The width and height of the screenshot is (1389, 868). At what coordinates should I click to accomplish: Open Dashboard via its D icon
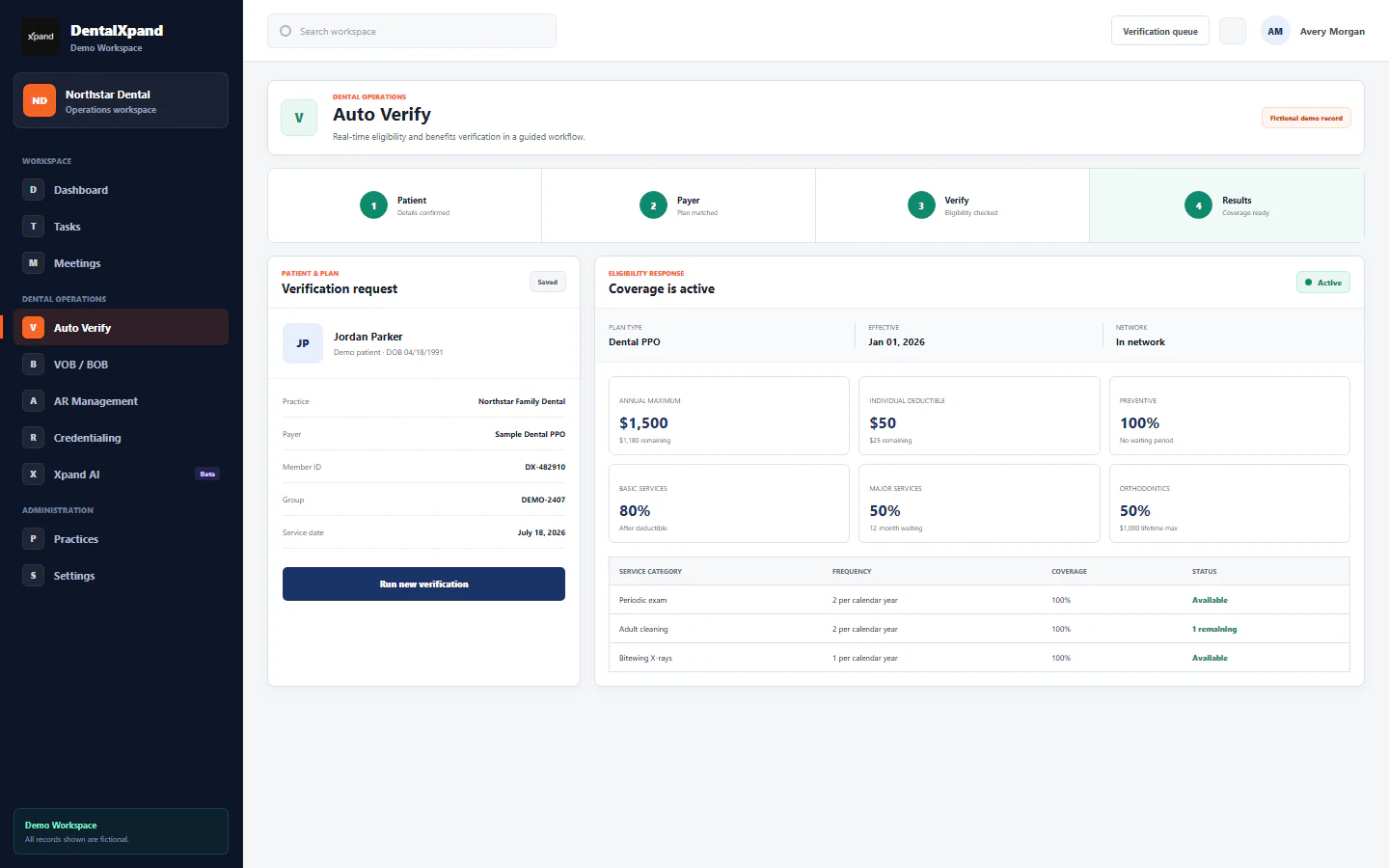pos(33,190)
